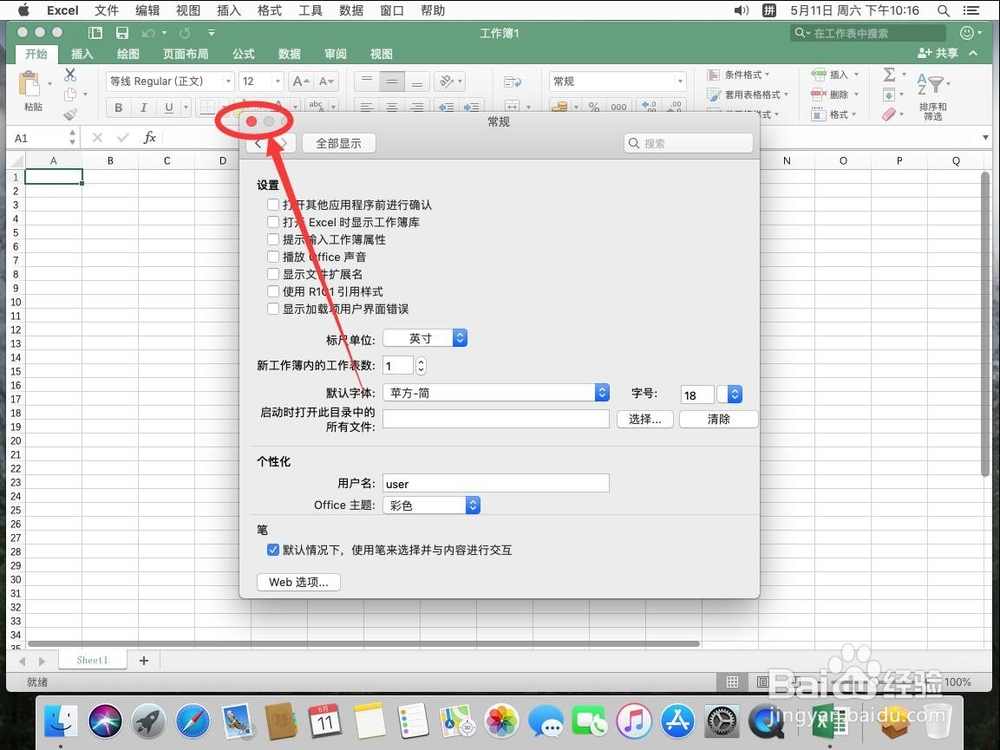Check confirm before opening other applications
Screen dimensions: 1000x750
pos(273,205)
